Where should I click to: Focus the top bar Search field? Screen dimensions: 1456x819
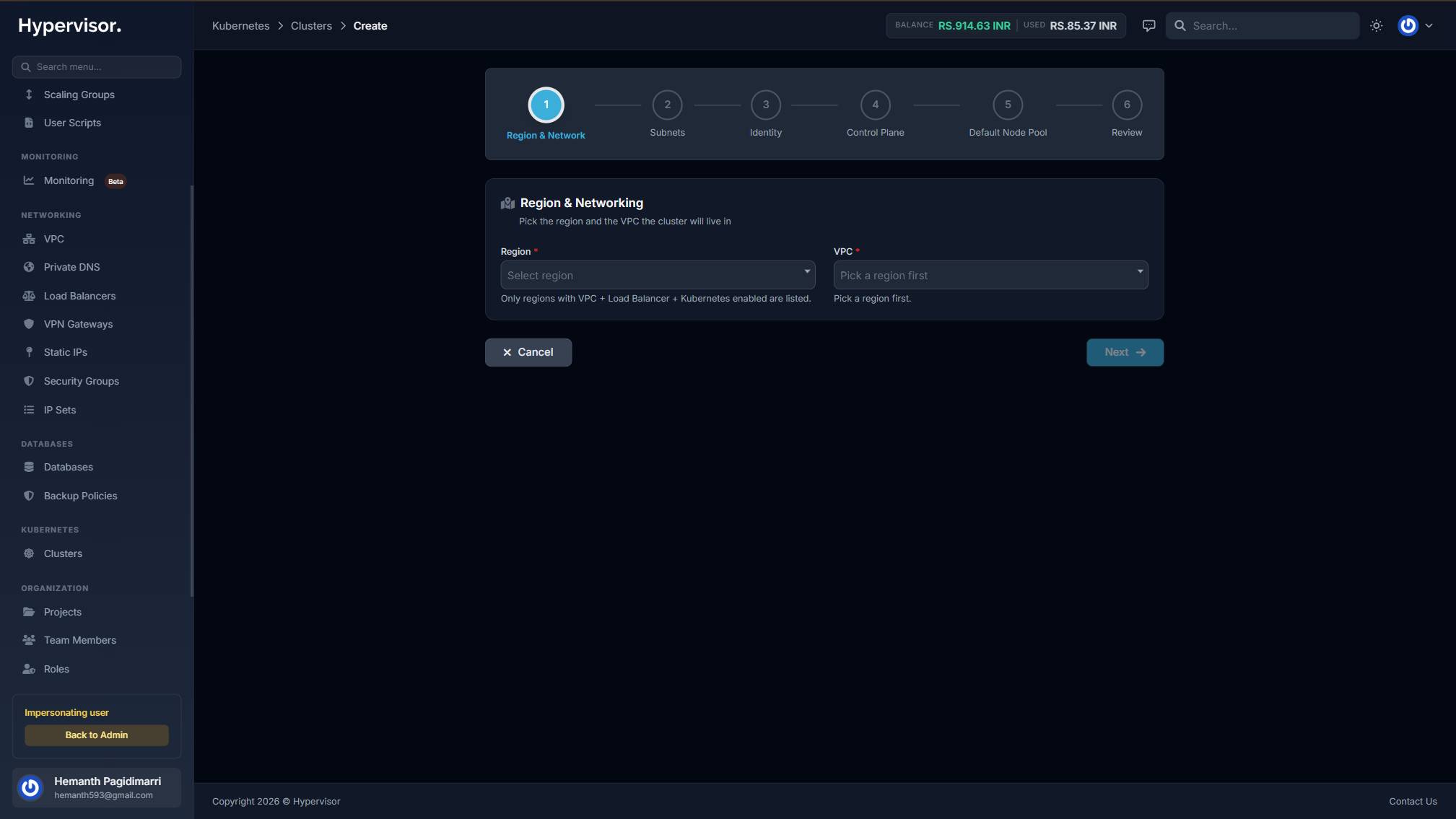coord(1262,26)
